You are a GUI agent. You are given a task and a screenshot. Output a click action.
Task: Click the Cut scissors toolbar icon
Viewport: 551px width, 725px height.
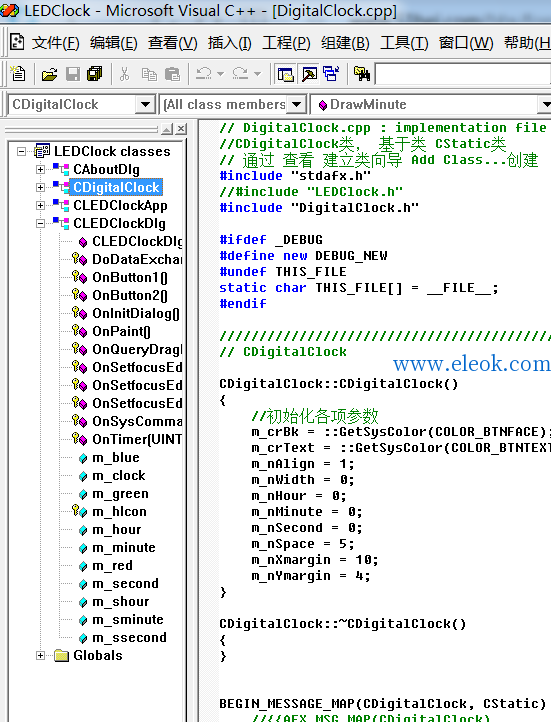click(124, 74)
